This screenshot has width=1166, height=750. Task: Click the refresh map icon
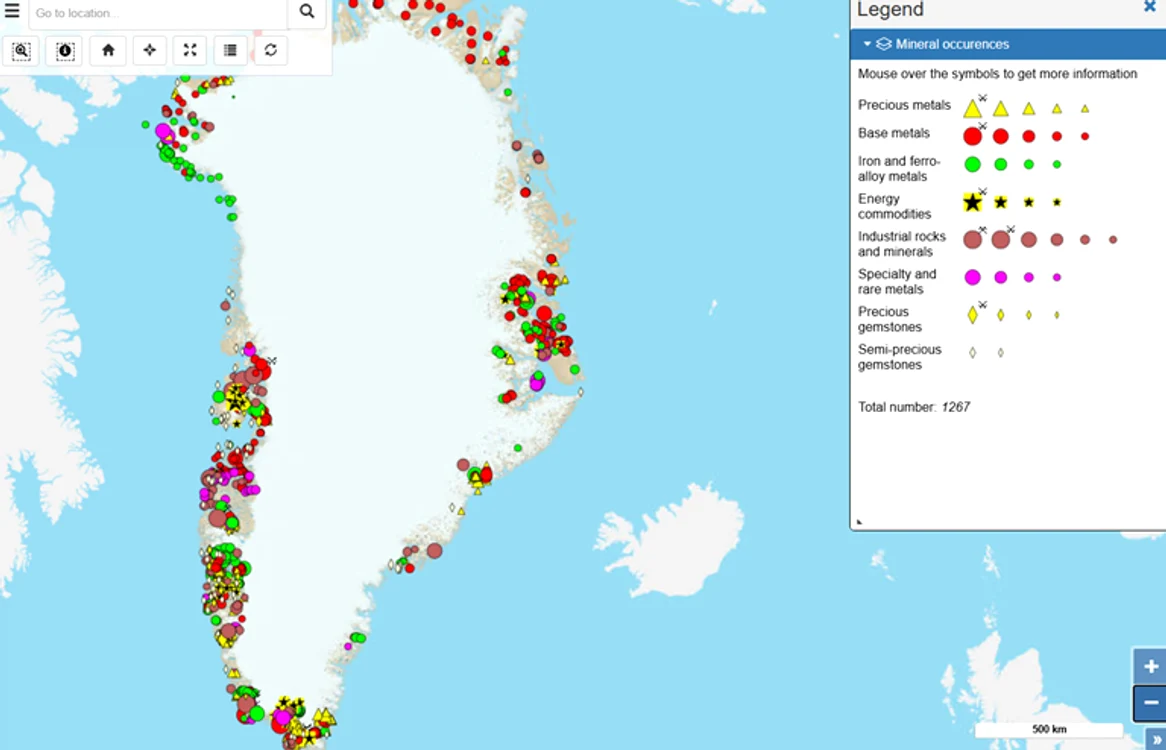271,51
